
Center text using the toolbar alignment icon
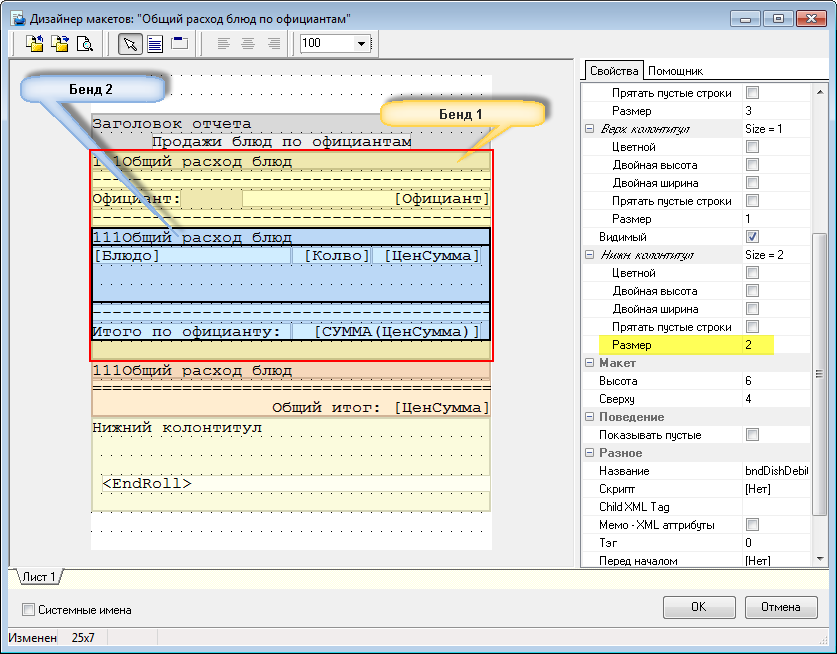pos(247,43)
